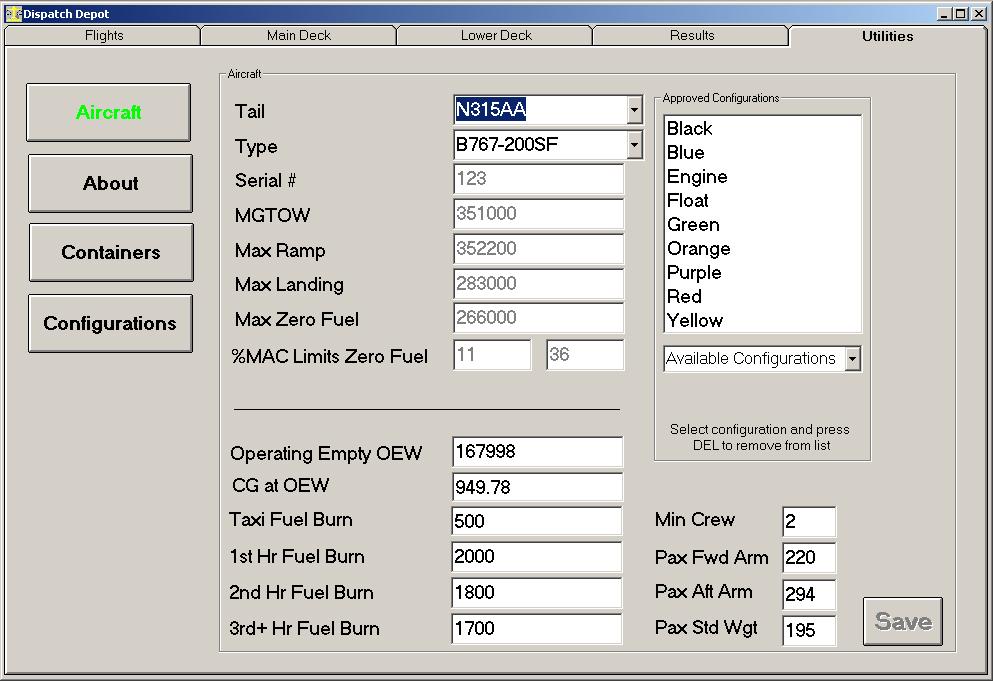Click the %MAC upper limit field 36
Viewport: 993px width, 681px height.
(585, 355)
